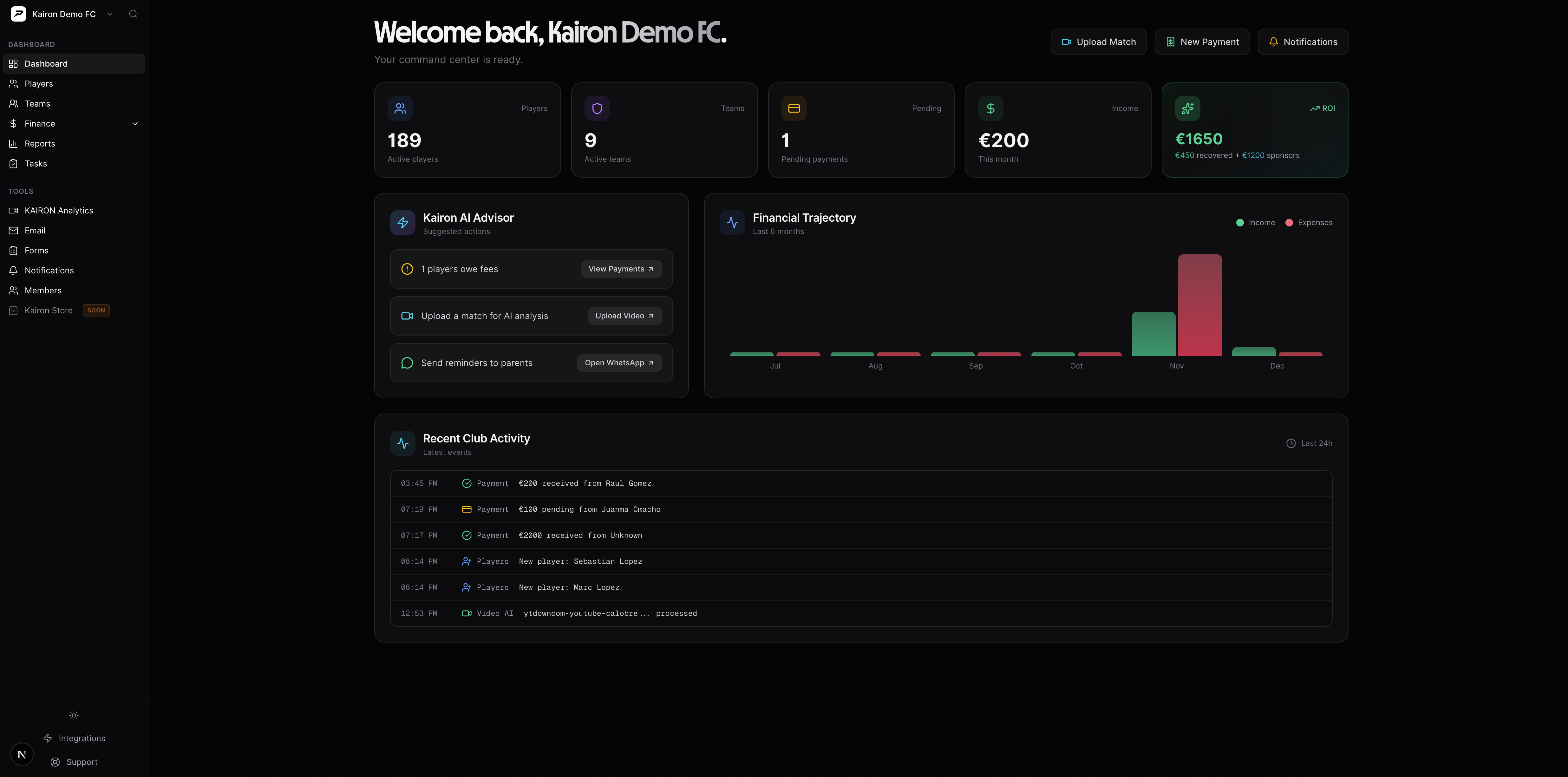The image size is (1568, 777).
Task: Click the activity icon on Recent Club Activity
Action: [402, 443]
